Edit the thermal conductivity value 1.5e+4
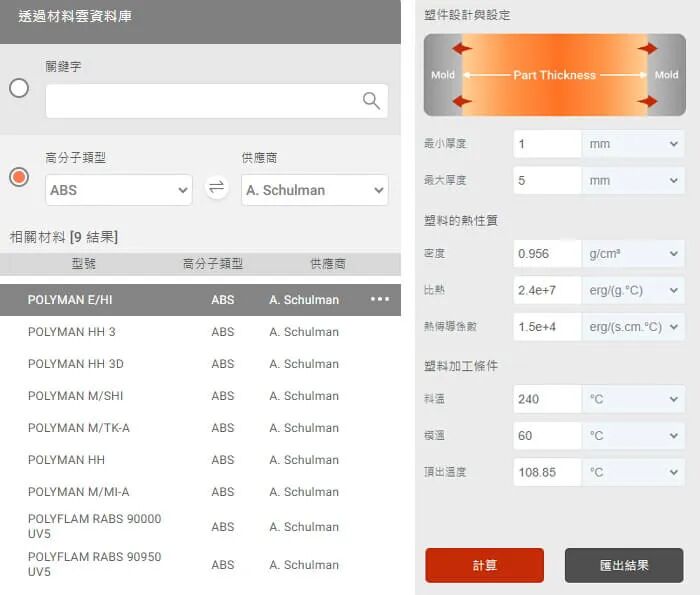 pos(547,327)
